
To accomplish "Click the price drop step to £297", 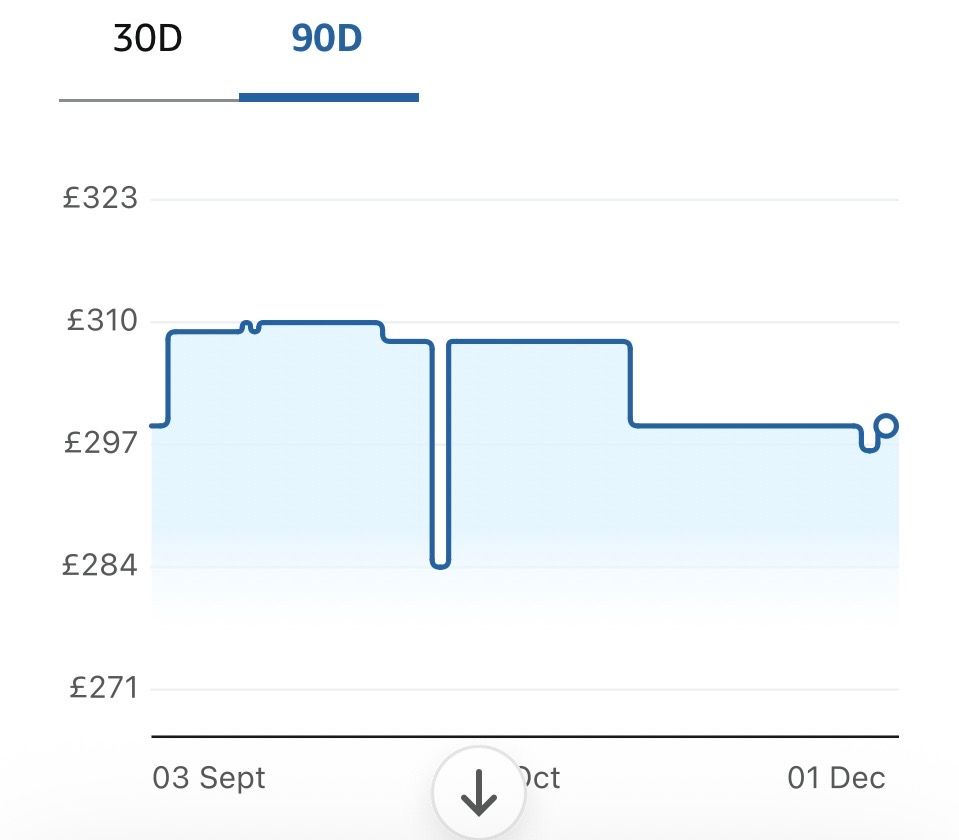I will (631, 385).
